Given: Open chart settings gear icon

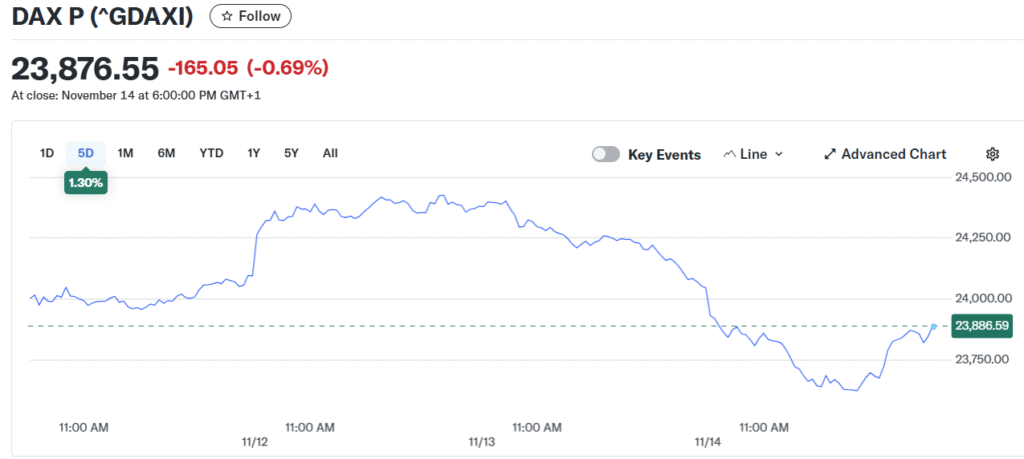Looking at the screenshot, I should (992, 154).
